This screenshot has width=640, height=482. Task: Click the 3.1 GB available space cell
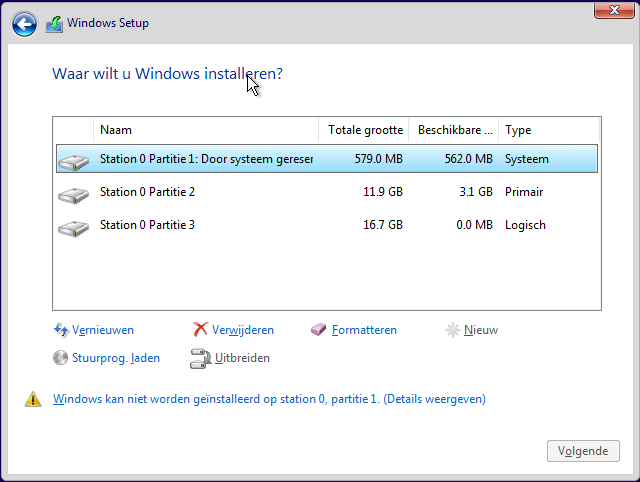[476, 192]
